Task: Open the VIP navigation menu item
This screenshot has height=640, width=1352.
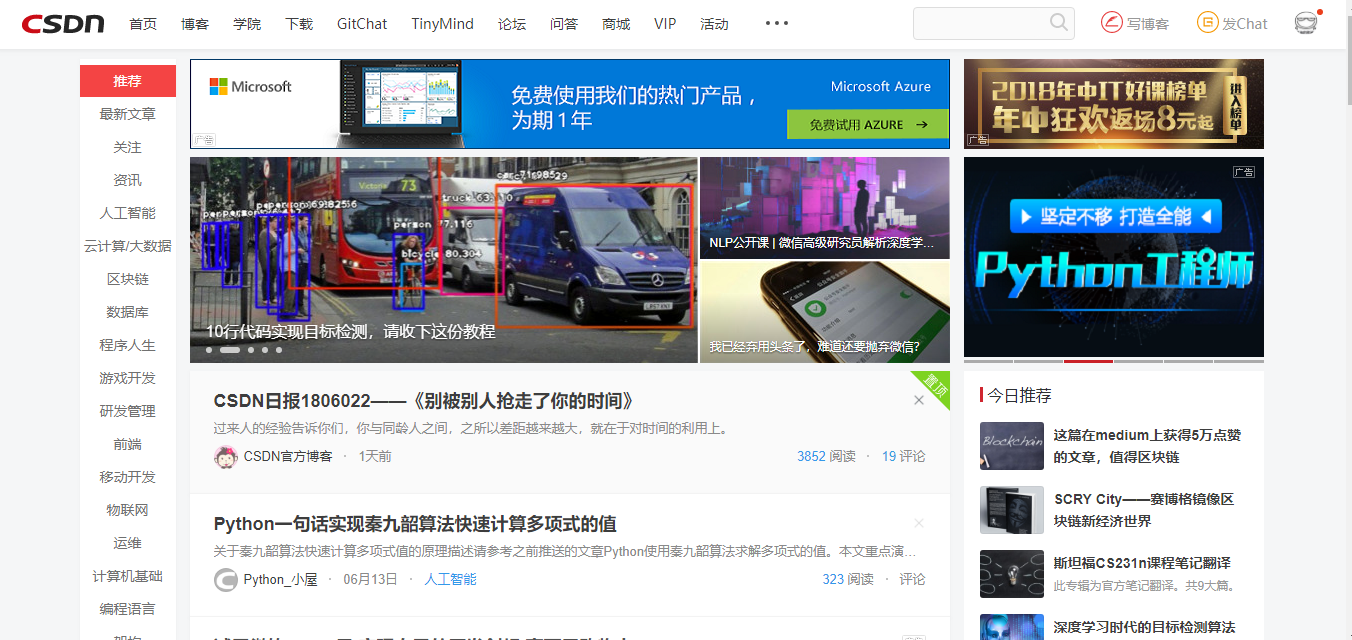Action: (x=665, y=23)
